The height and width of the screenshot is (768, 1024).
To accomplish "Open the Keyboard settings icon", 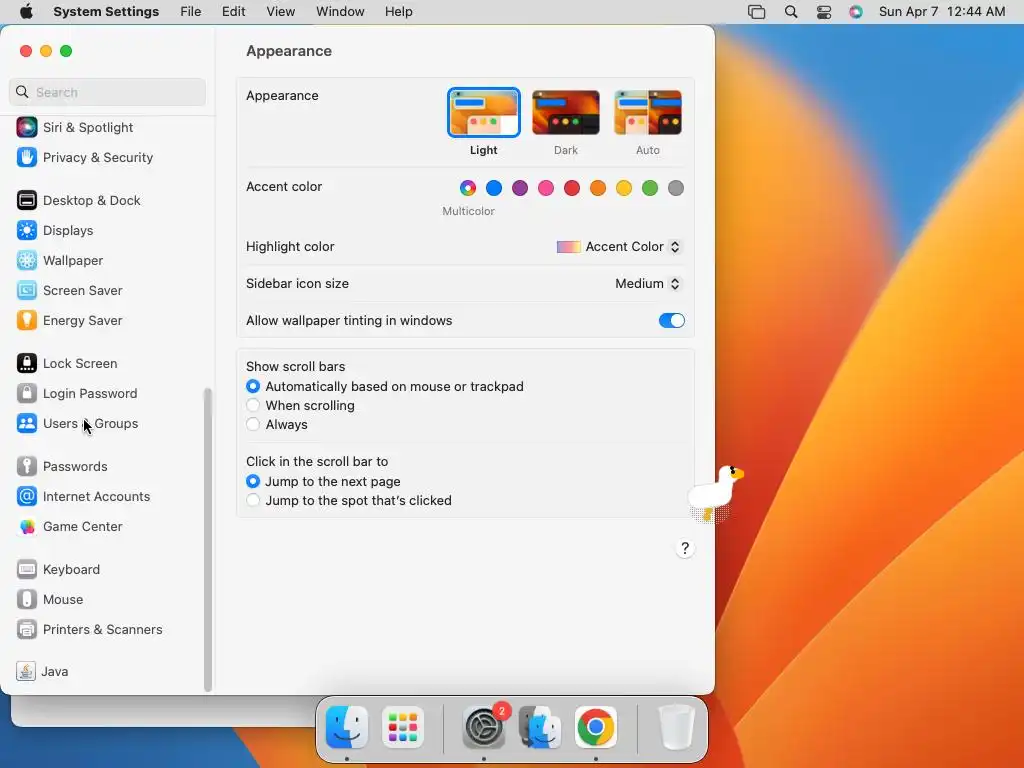I will click(27, 570).
